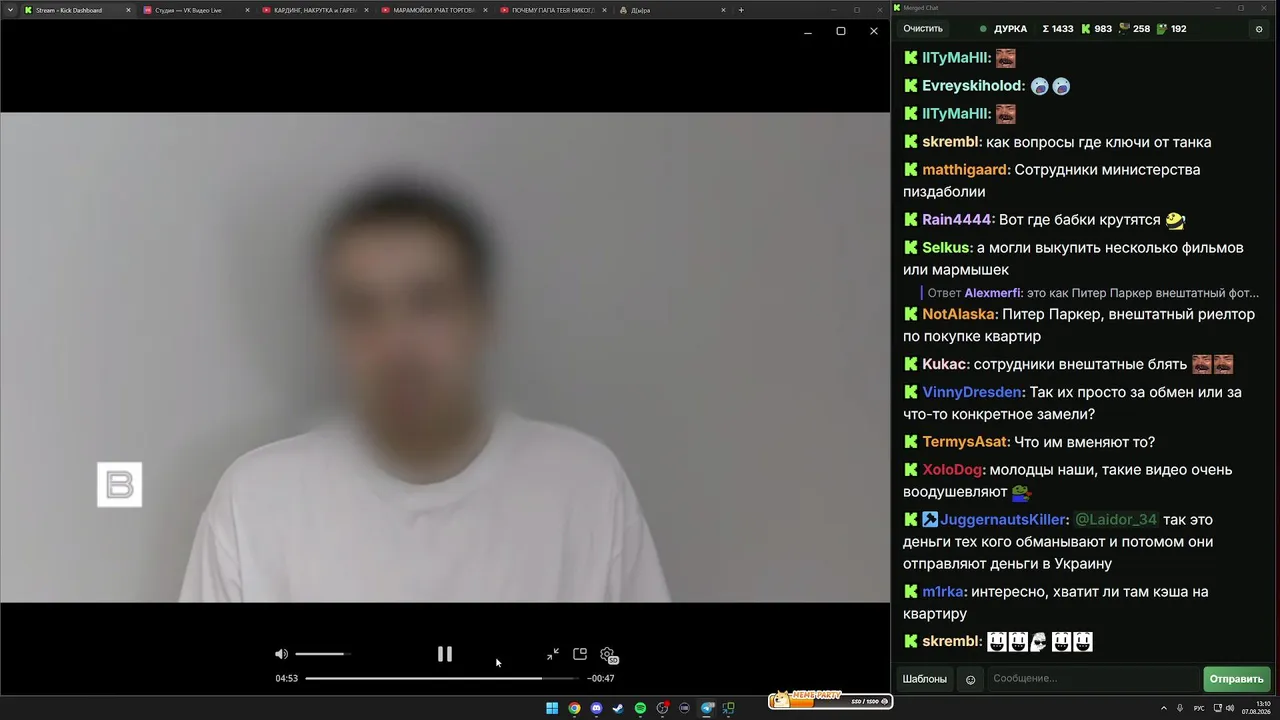
Task: Open the Шаблоны templates button
Action: (925, 679)
